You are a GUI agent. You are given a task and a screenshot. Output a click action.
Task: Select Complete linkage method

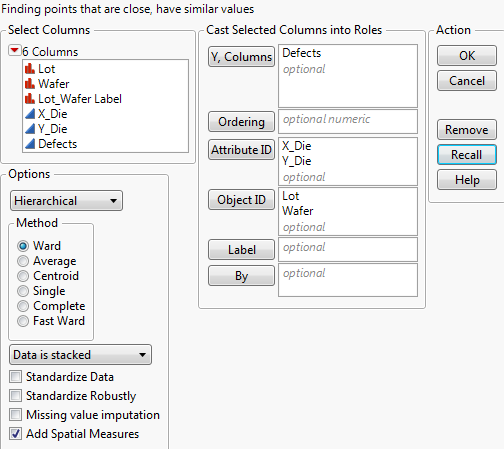point(23,306)
